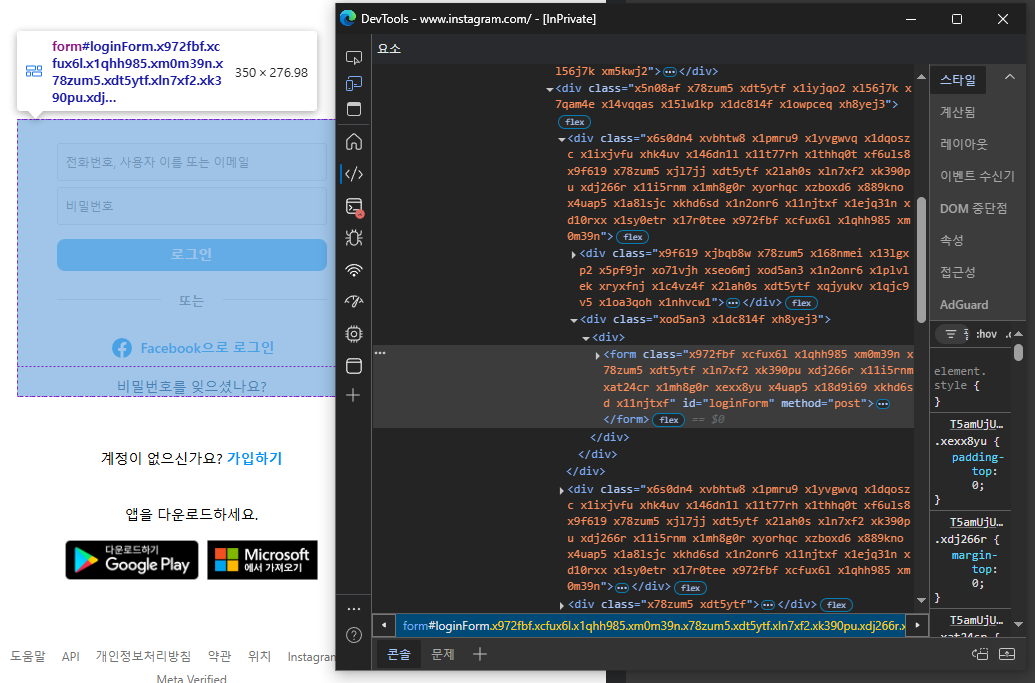Toggle device emulation mode icon

pos(354,83)
